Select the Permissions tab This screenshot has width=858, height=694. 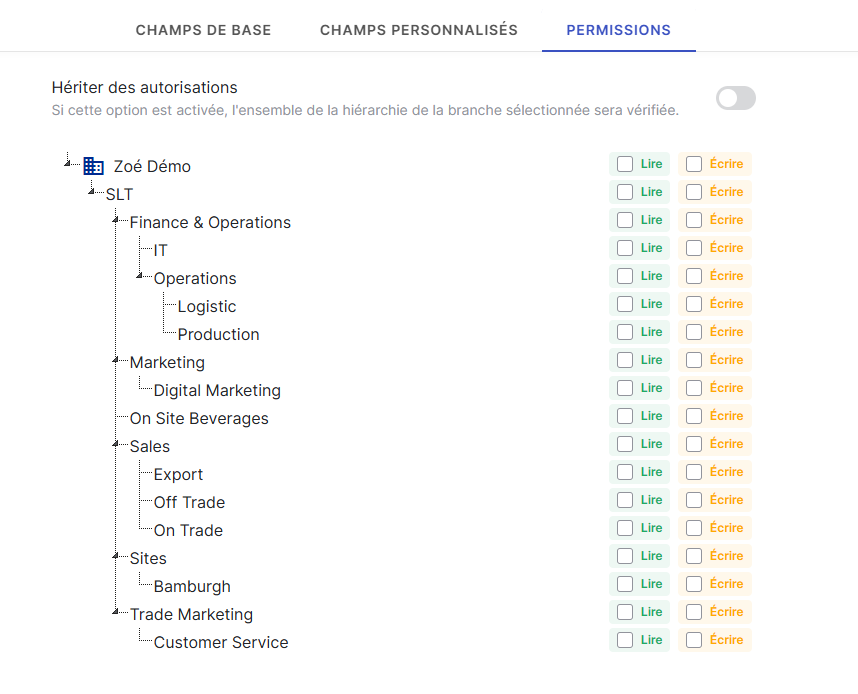tap(618, 30)
